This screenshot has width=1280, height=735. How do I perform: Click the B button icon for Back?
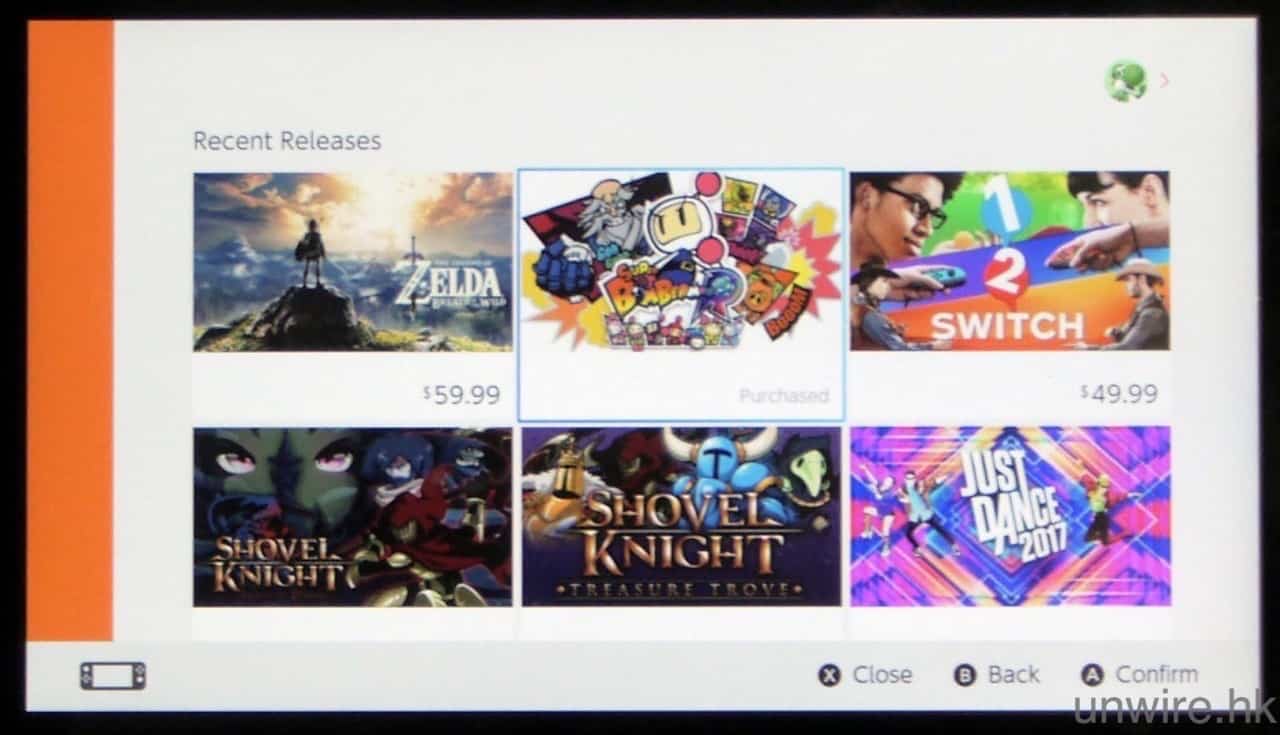(965, 676)
